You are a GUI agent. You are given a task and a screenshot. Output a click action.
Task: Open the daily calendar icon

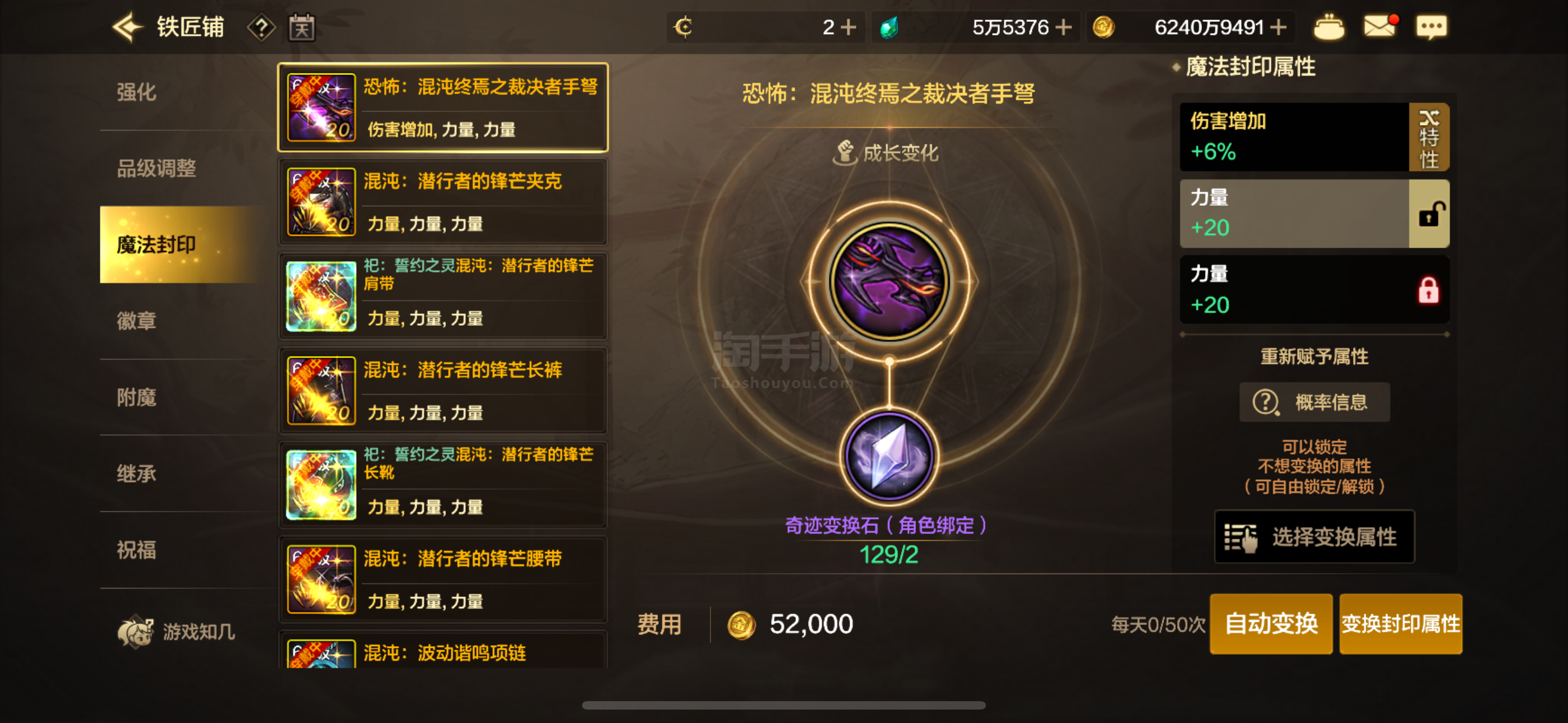(302, 28)
